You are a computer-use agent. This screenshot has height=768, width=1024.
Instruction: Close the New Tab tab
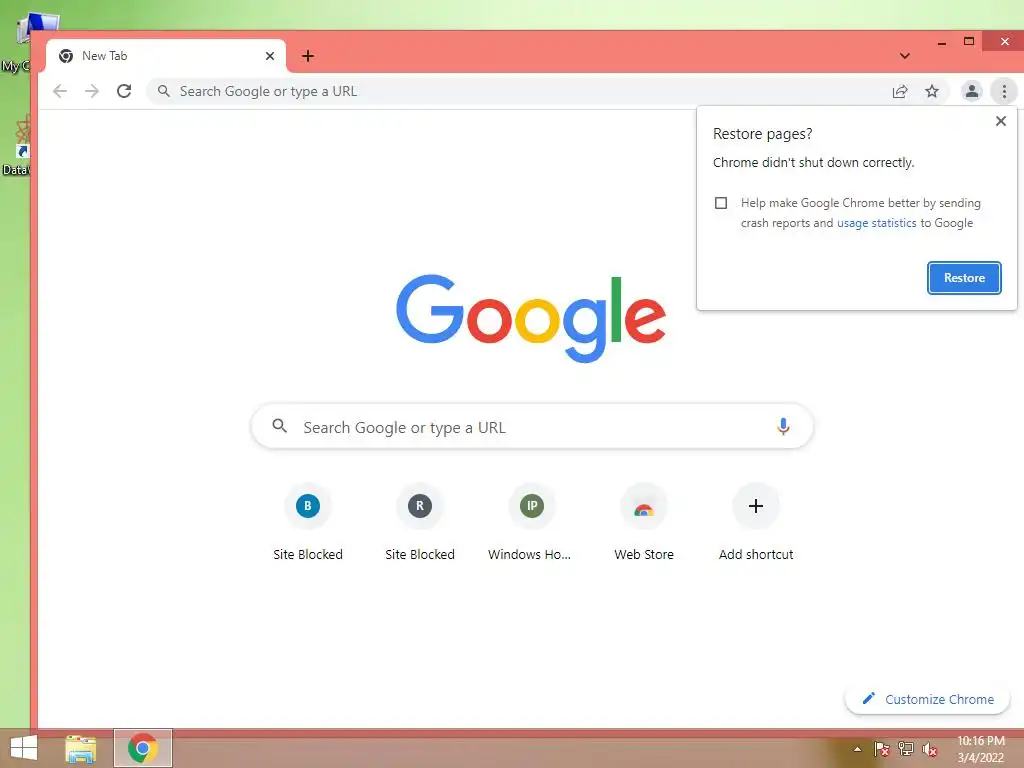click(270, 56)
